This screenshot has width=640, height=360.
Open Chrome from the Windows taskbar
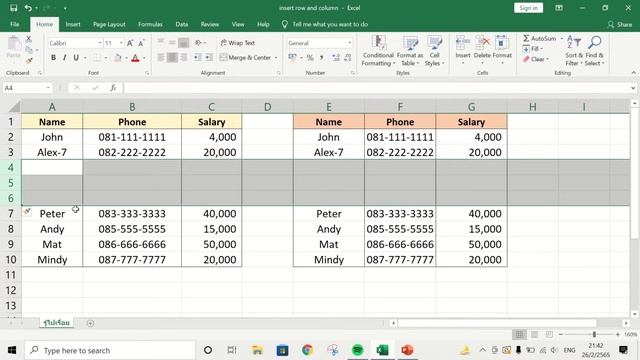tap(307, 350)
